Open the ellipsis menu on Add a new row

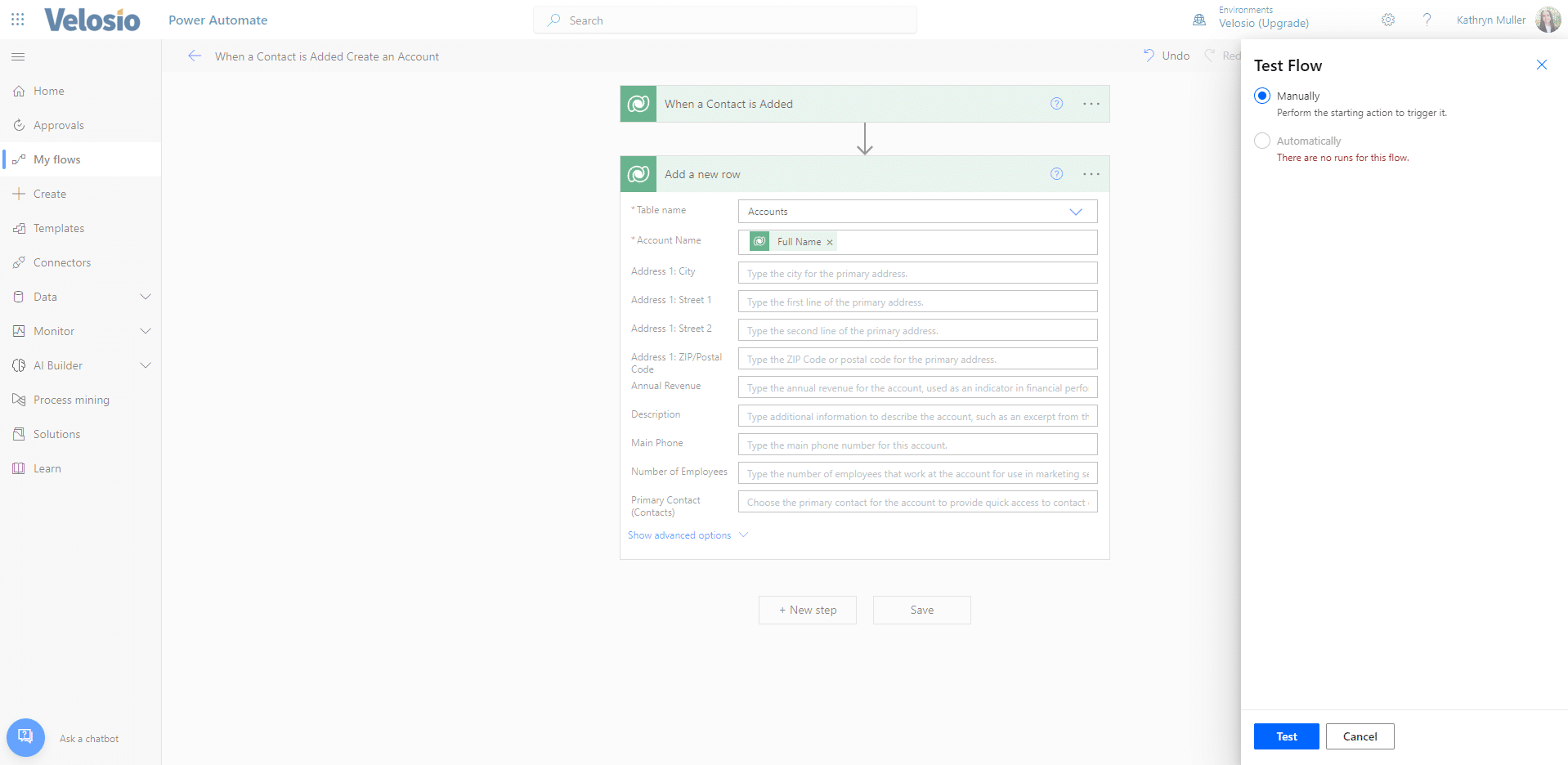pyautogui.click(x=1091, y=174)
